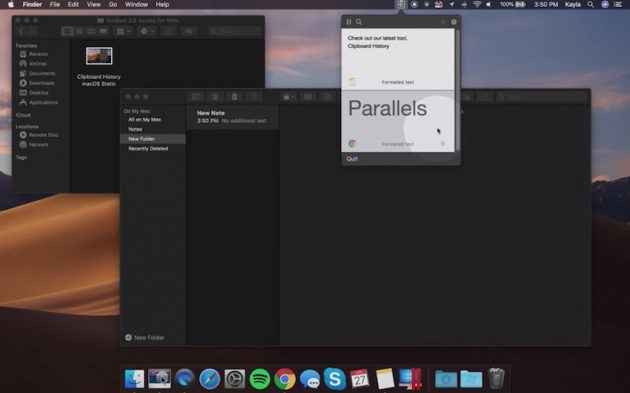Open Finder group-by dropdown
The image size is (630, 393).
coord(123,31)
